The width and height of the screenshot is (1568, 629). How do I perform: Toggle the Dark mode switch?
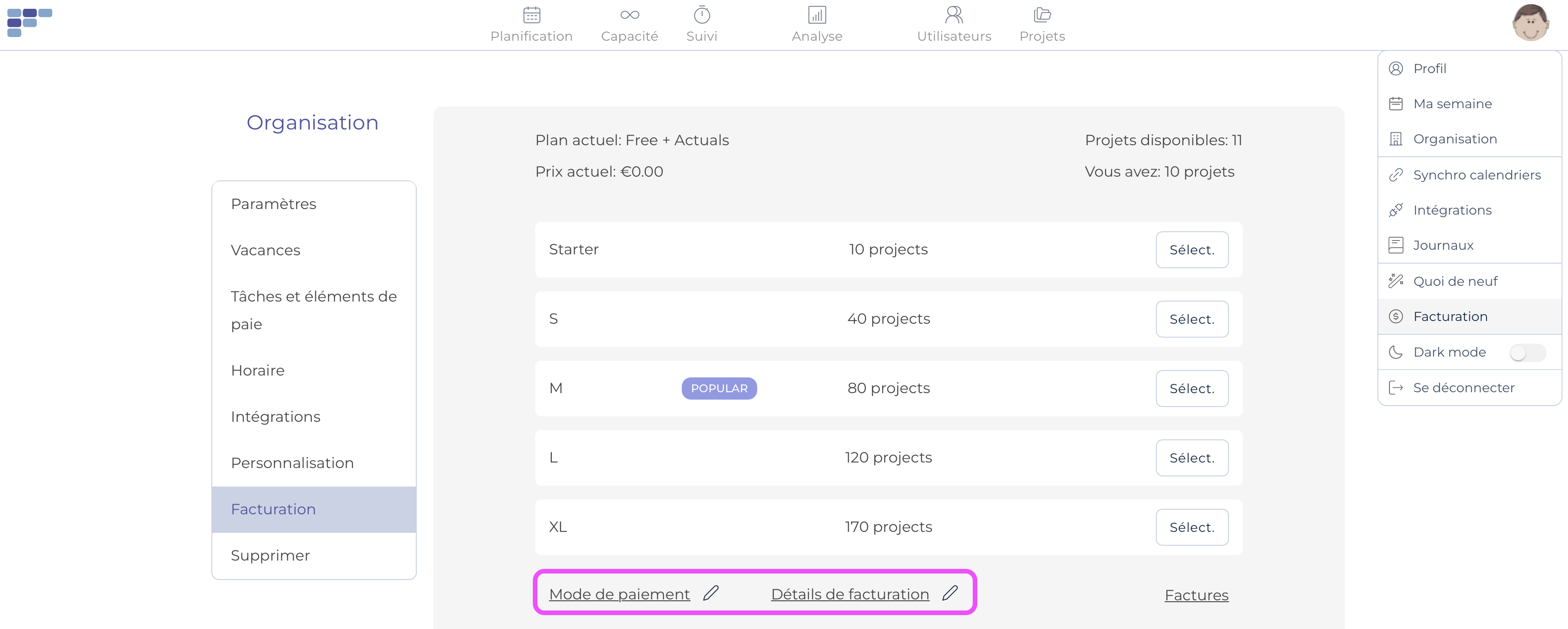coord(1527,352)
